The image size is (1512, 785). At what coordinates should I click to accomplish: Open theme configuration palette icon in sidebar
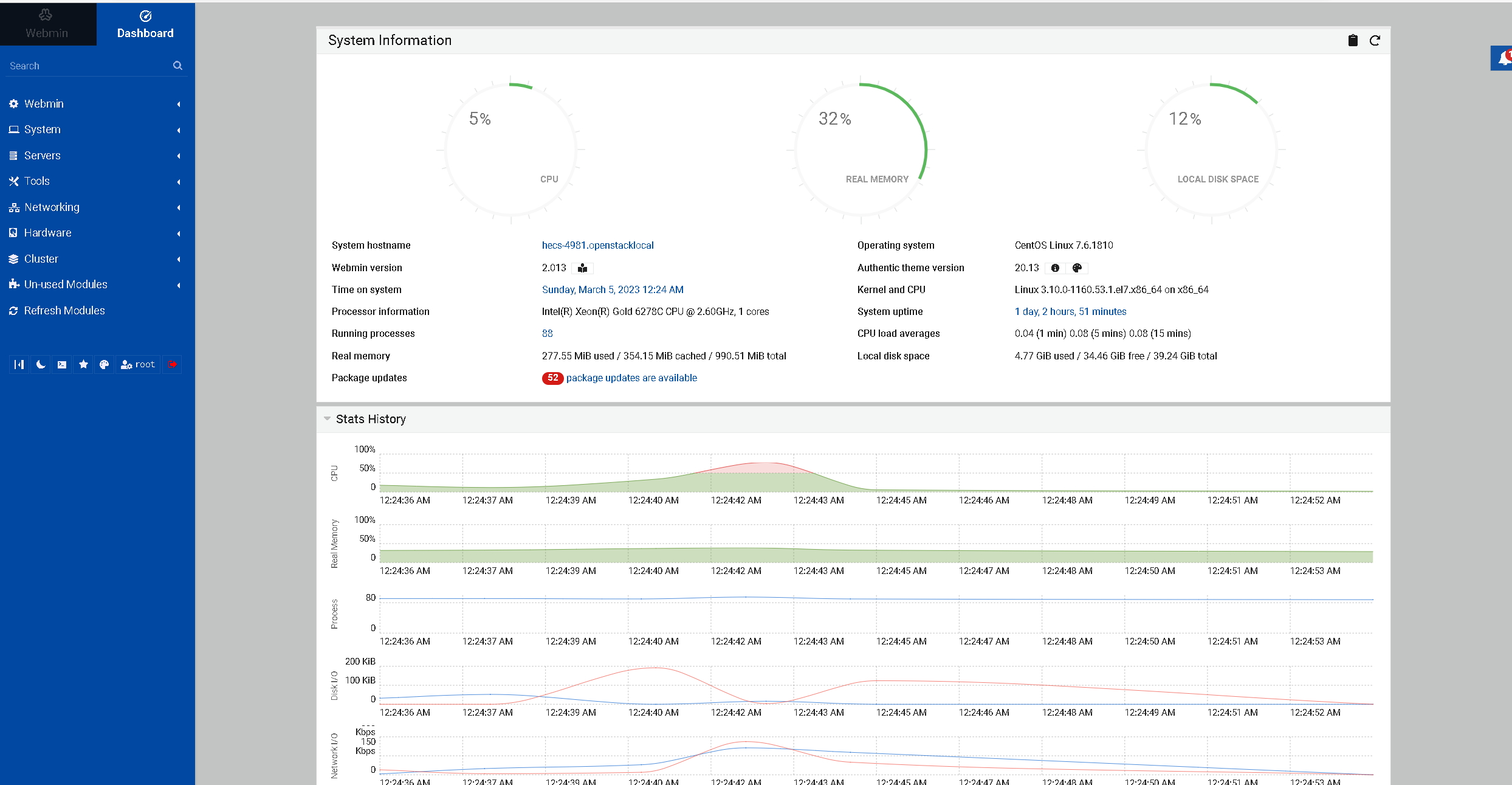point(105,364)
